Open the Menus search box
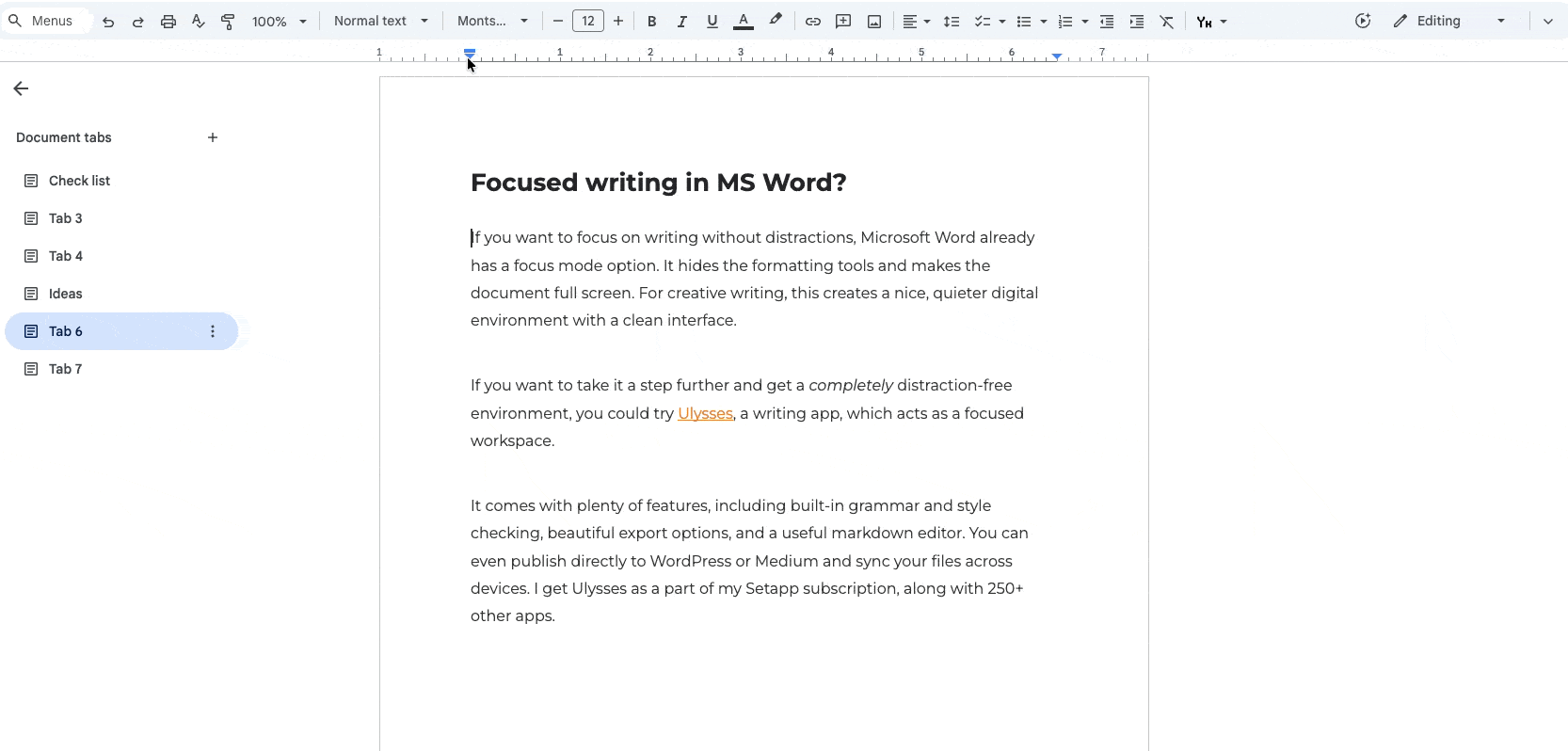Screen dimensions: 1568x751 (45, 21)
